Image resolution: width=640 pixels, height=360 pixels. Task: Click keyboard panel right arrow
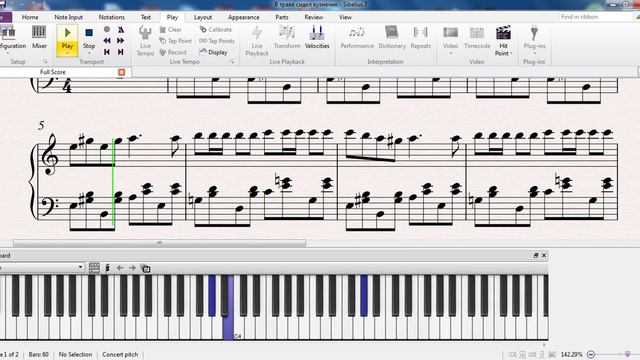[132, 268]
